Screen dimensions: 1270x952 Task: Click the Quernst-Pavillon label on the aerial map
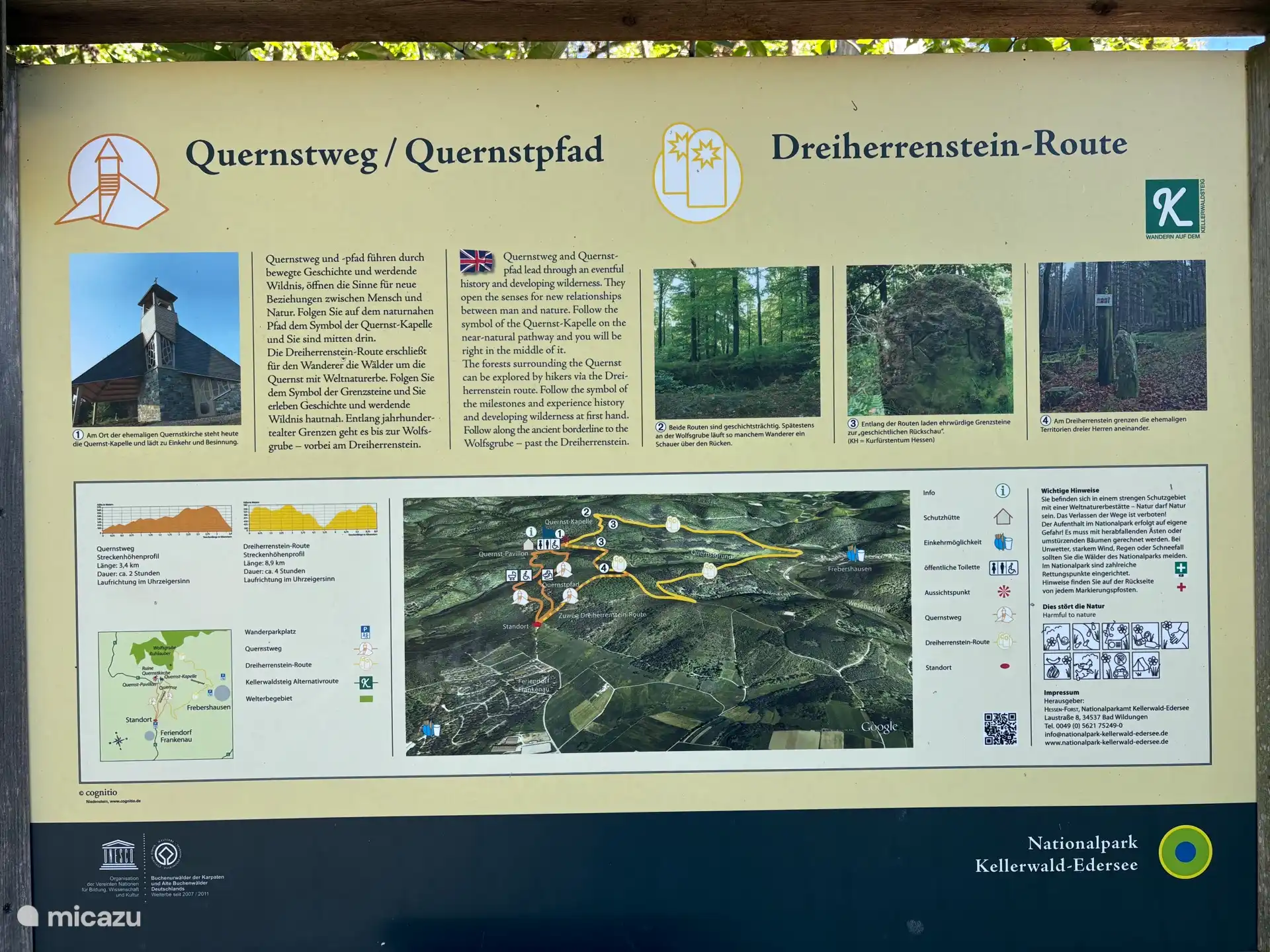[x=503, y=553]
